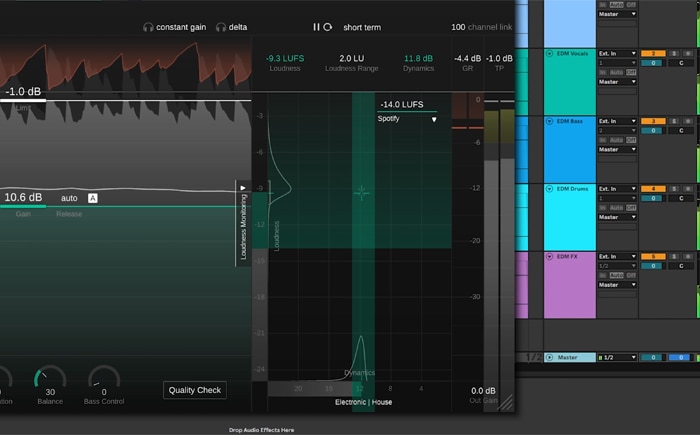Open the Quality Check button
The width and height of the screenshot is (700, 436).
pos(195,390)
